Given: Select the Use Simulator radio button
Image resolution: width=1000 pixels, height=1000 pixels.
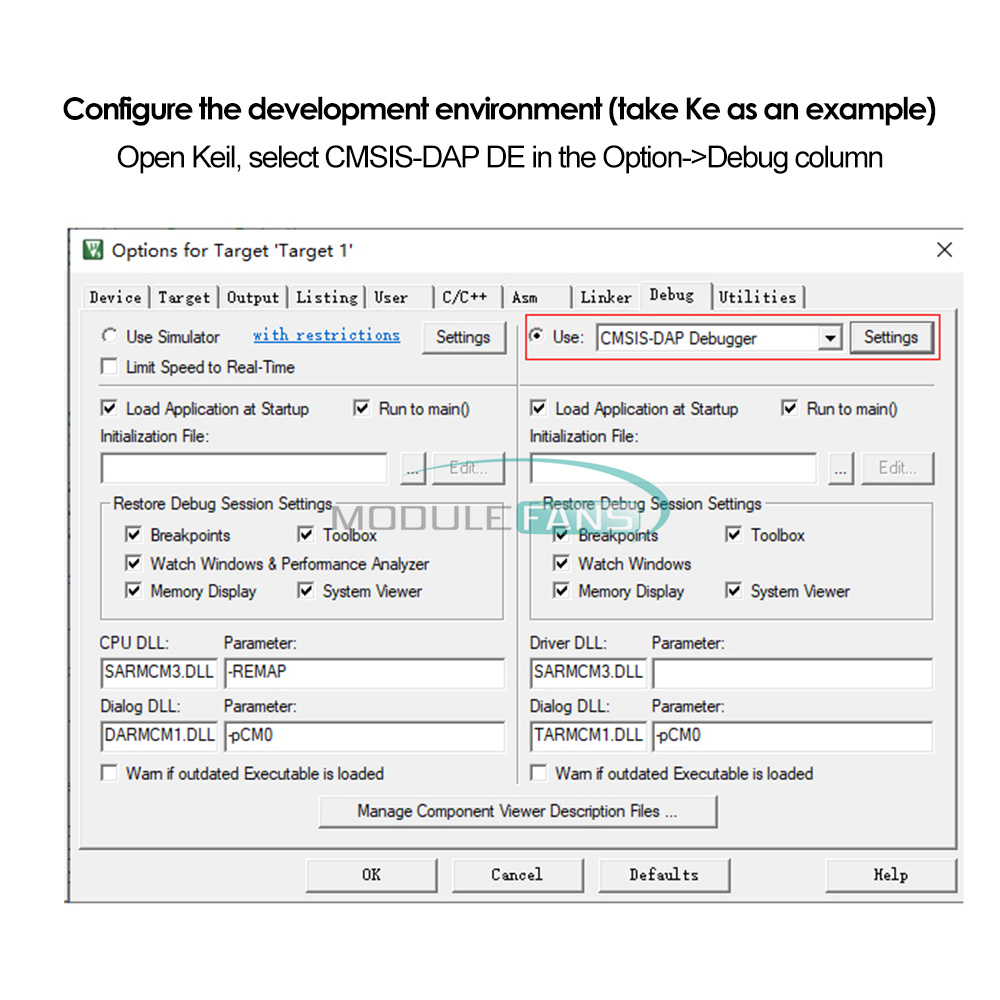Looking at the screenshot, I should point(109,337).
